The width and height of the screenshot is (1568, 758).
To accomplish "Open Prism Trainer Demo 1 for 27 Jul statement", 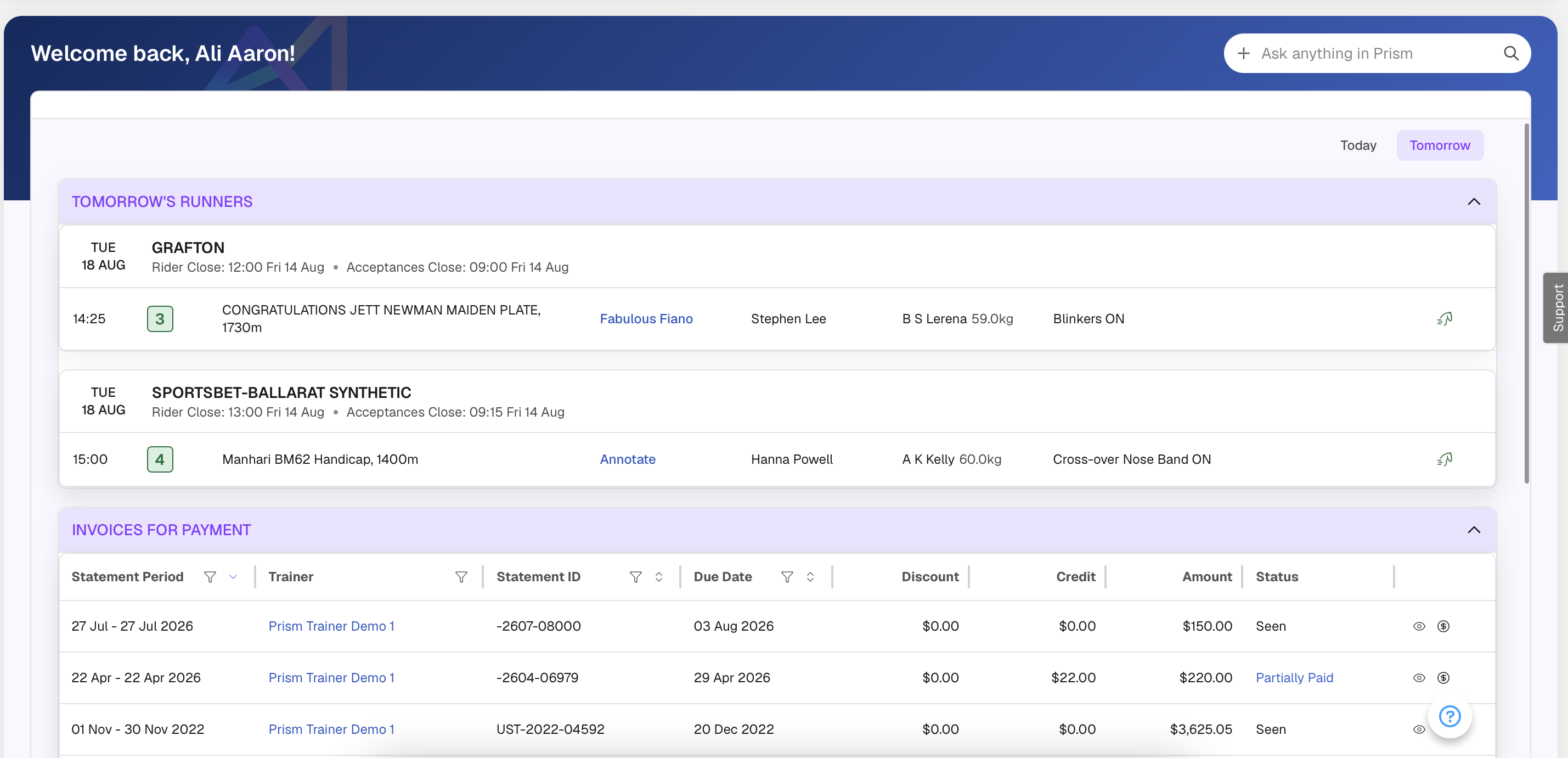I will pyautogui.click(x=331, y=626).
